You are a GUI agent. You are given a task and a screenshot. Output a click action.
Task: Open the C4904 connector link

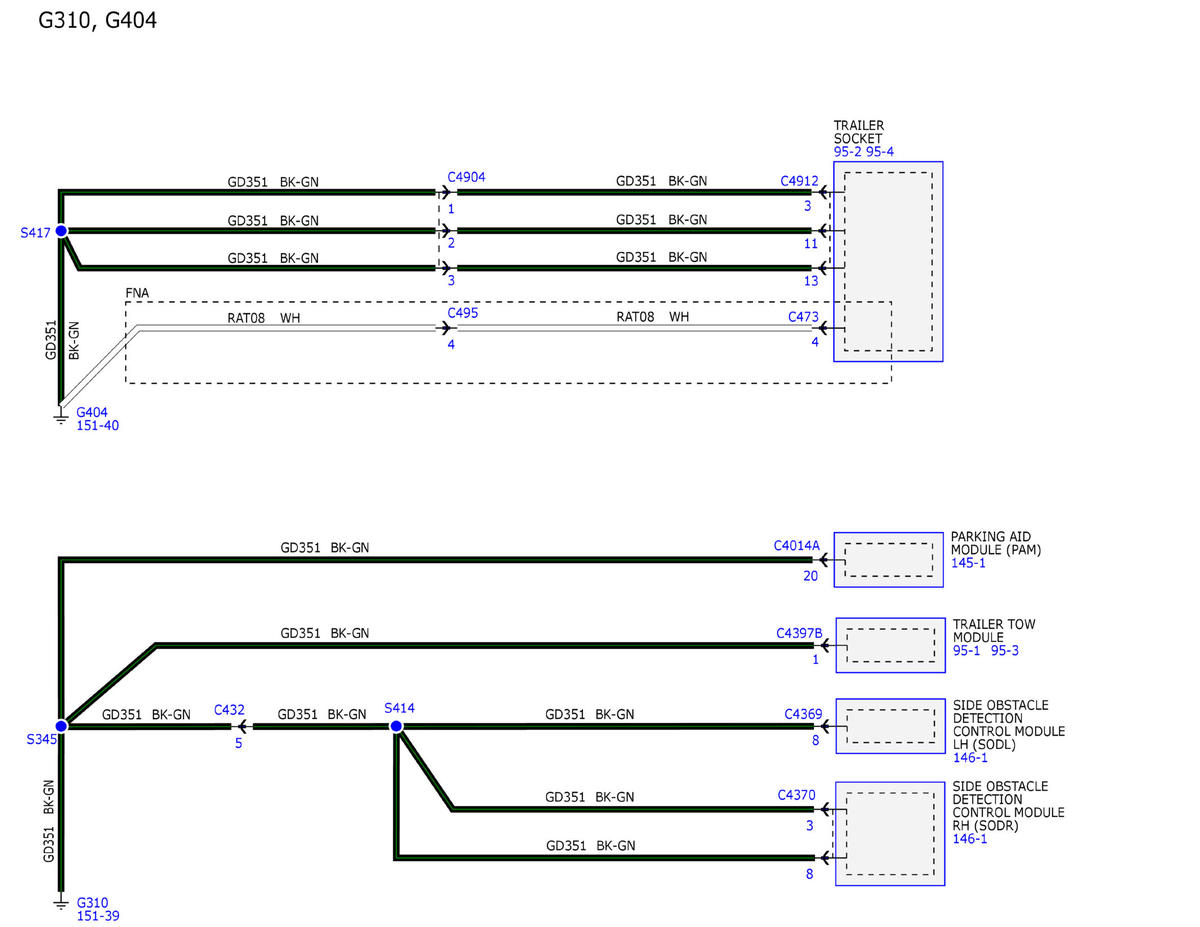466,178
